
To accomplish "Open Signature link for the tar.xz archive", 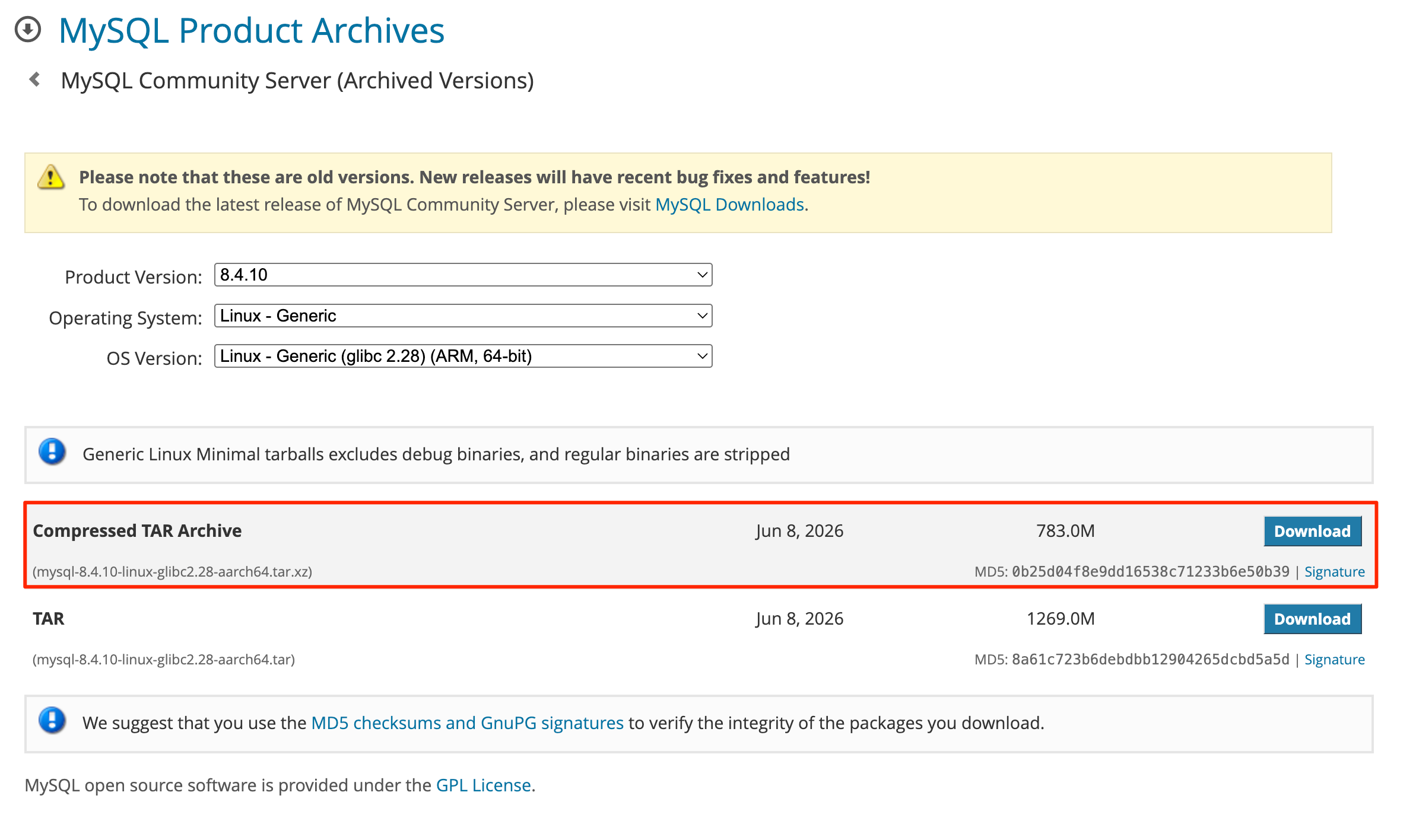I will [x=1334, y=572].
